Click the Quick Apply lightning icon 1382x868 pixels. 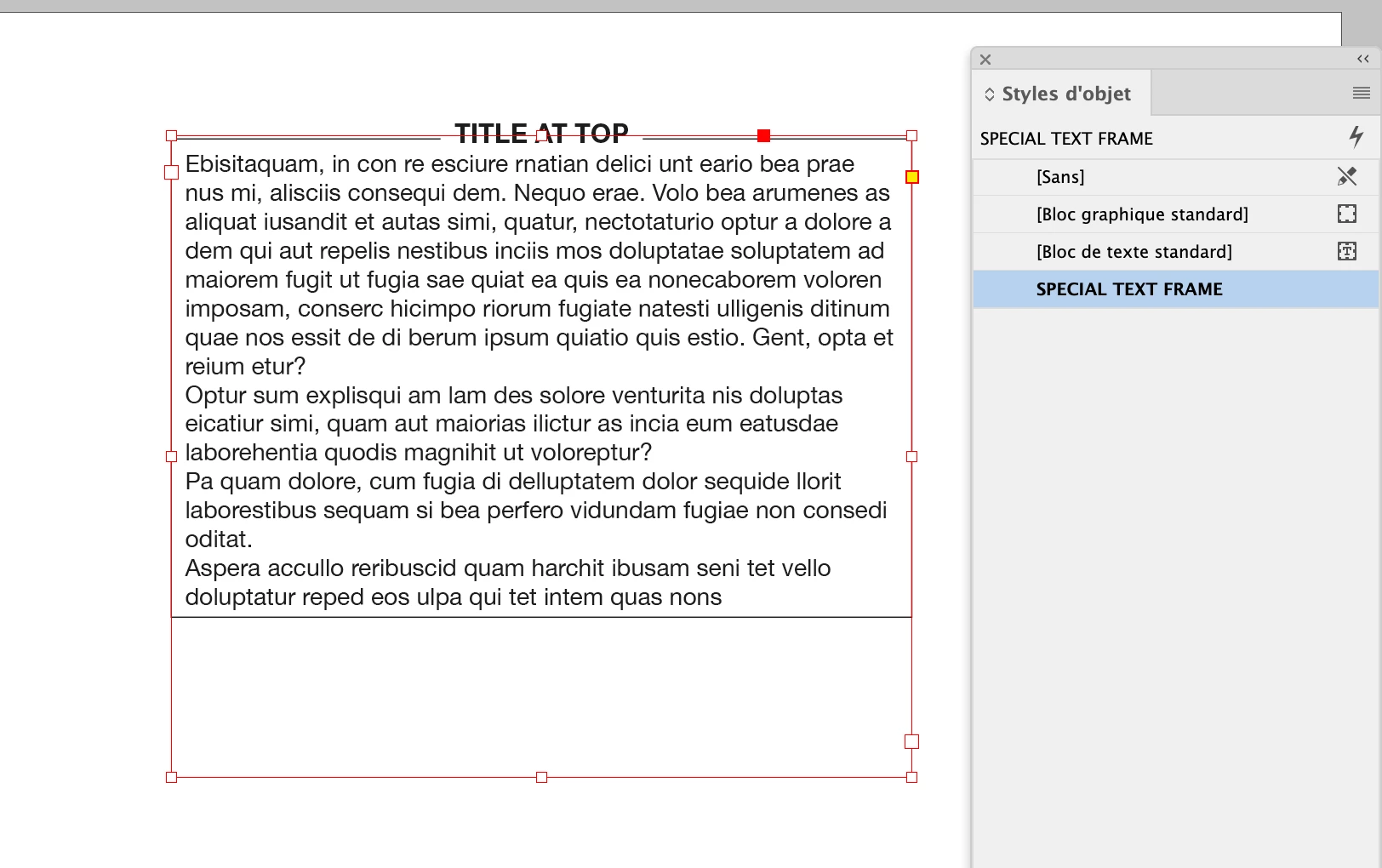(x=1356, y=136)
